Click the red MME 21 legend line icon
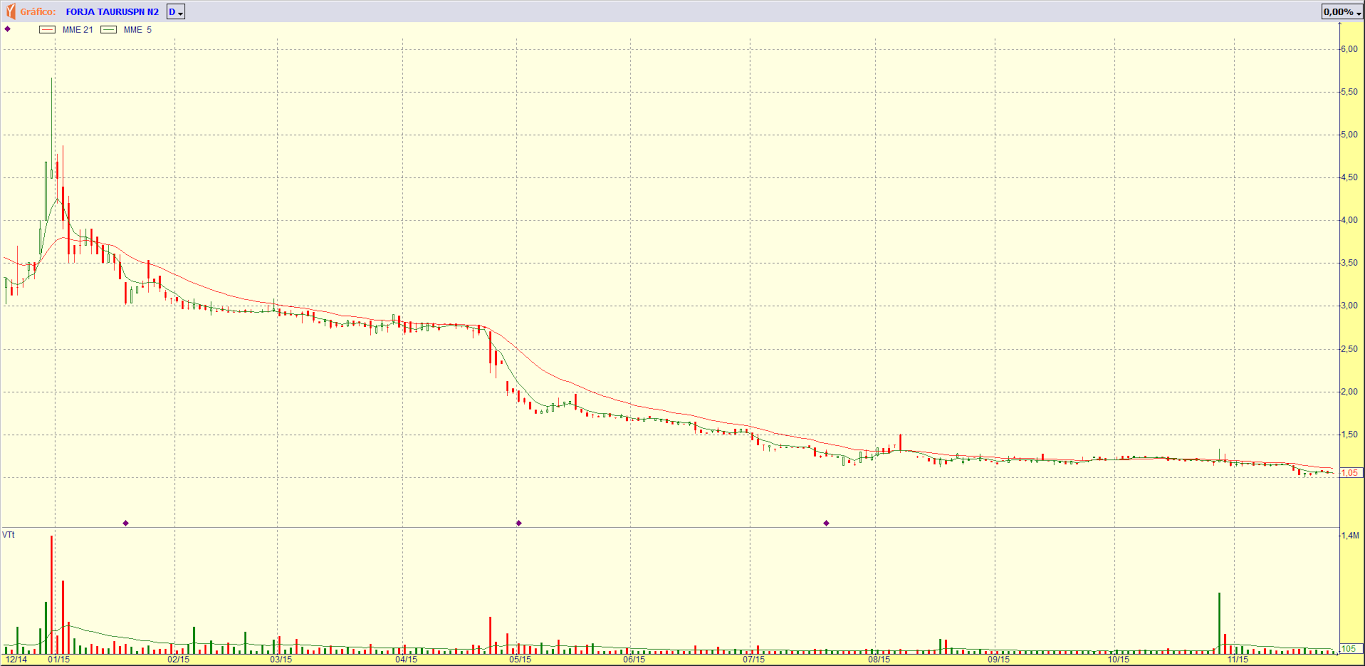The image size is (1365, 666). tap(47, 30)
